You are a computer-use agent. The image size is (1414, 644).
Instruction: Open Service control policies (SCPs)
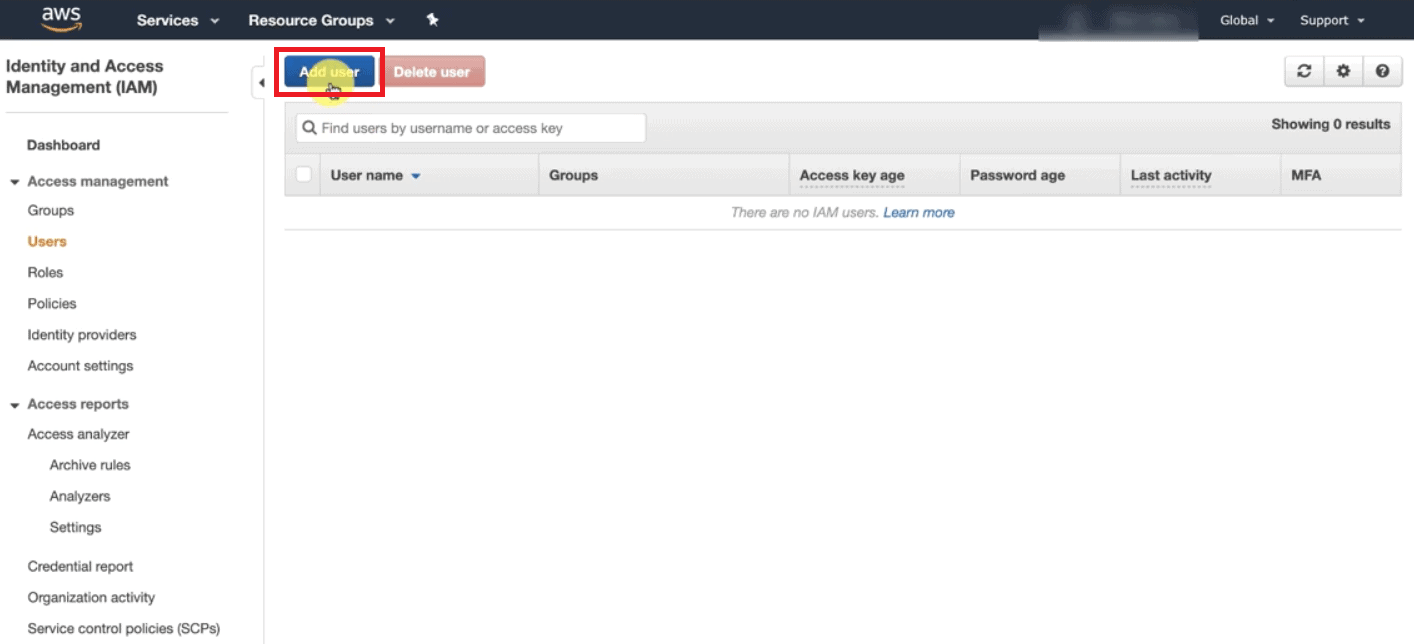point(123,629)
